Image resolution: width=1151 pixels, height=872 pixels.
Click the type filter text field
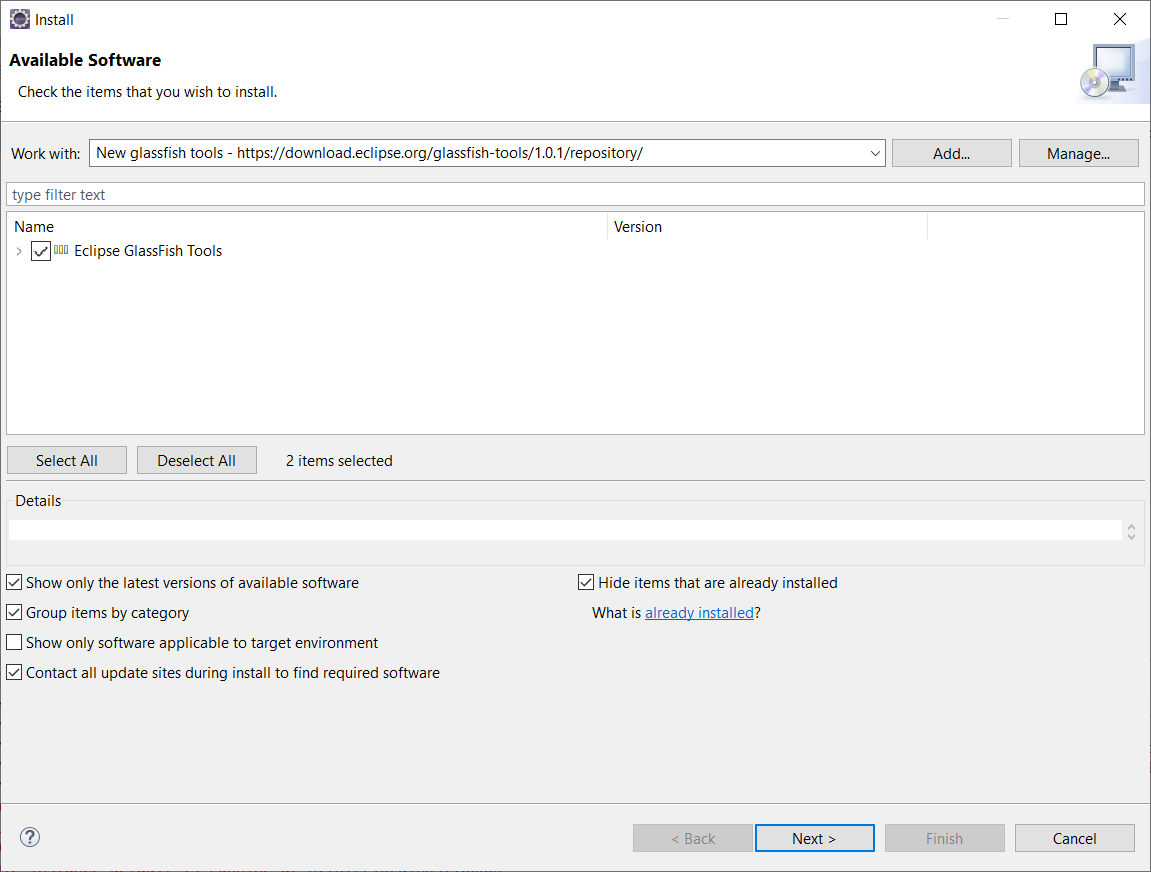coord(575,195)
